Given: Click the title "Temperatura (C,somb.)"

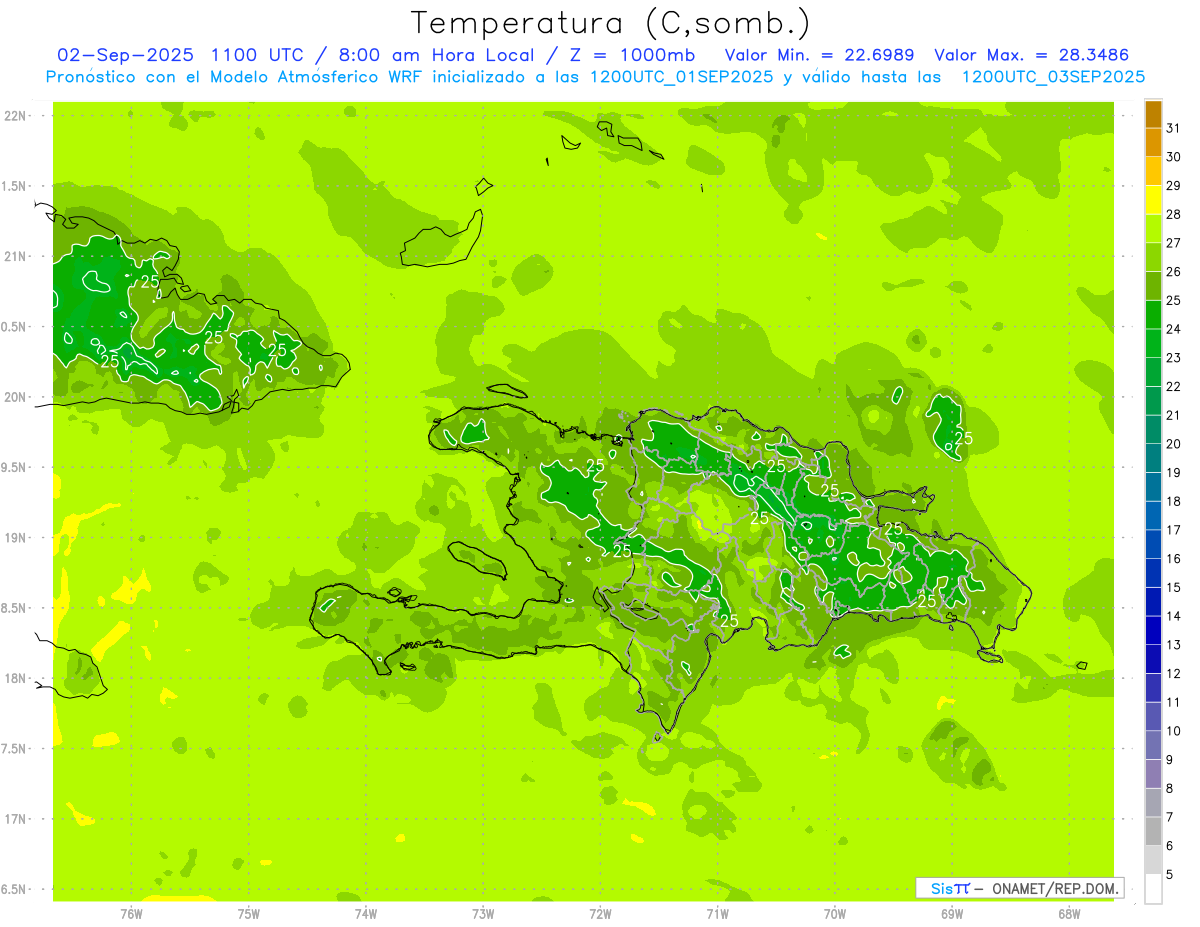Looking at the screenshot, I should click(611, 23).
